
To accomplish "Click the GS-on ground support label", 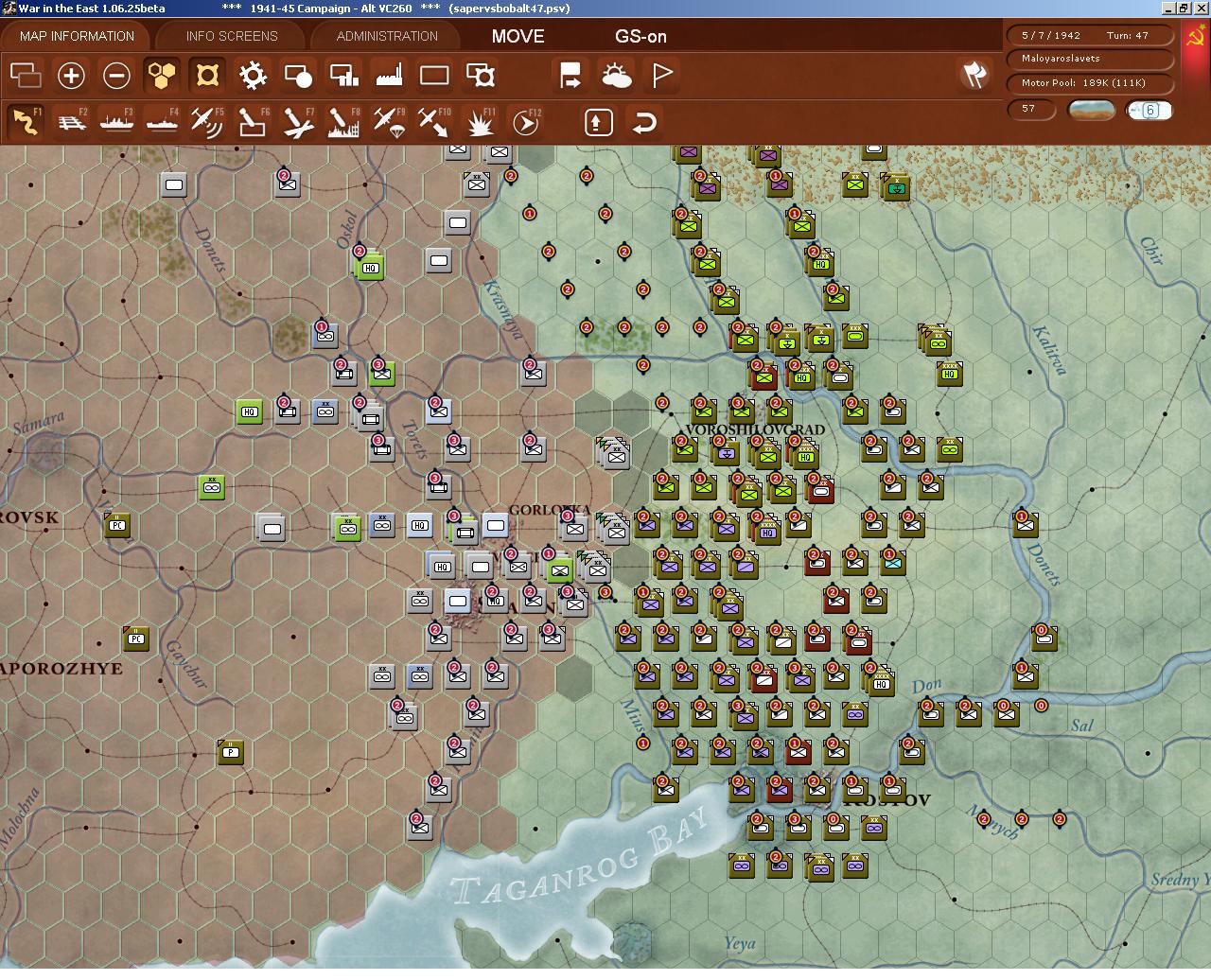I will (641, 36).
